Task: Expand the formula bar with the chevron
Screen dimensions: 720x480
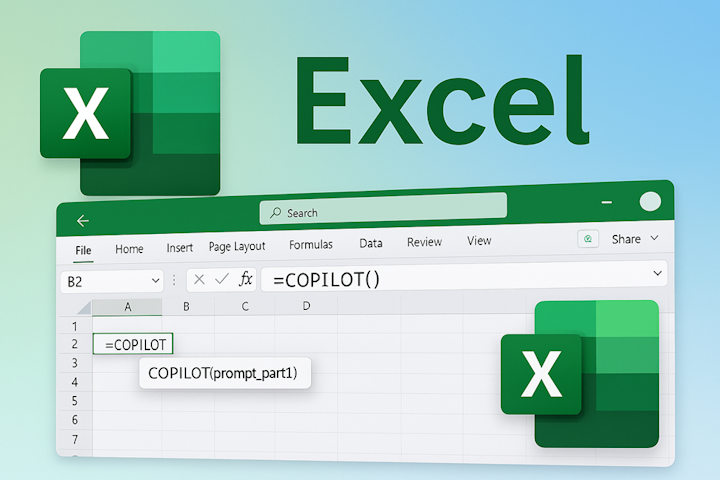Action: [x=658, y=273]
